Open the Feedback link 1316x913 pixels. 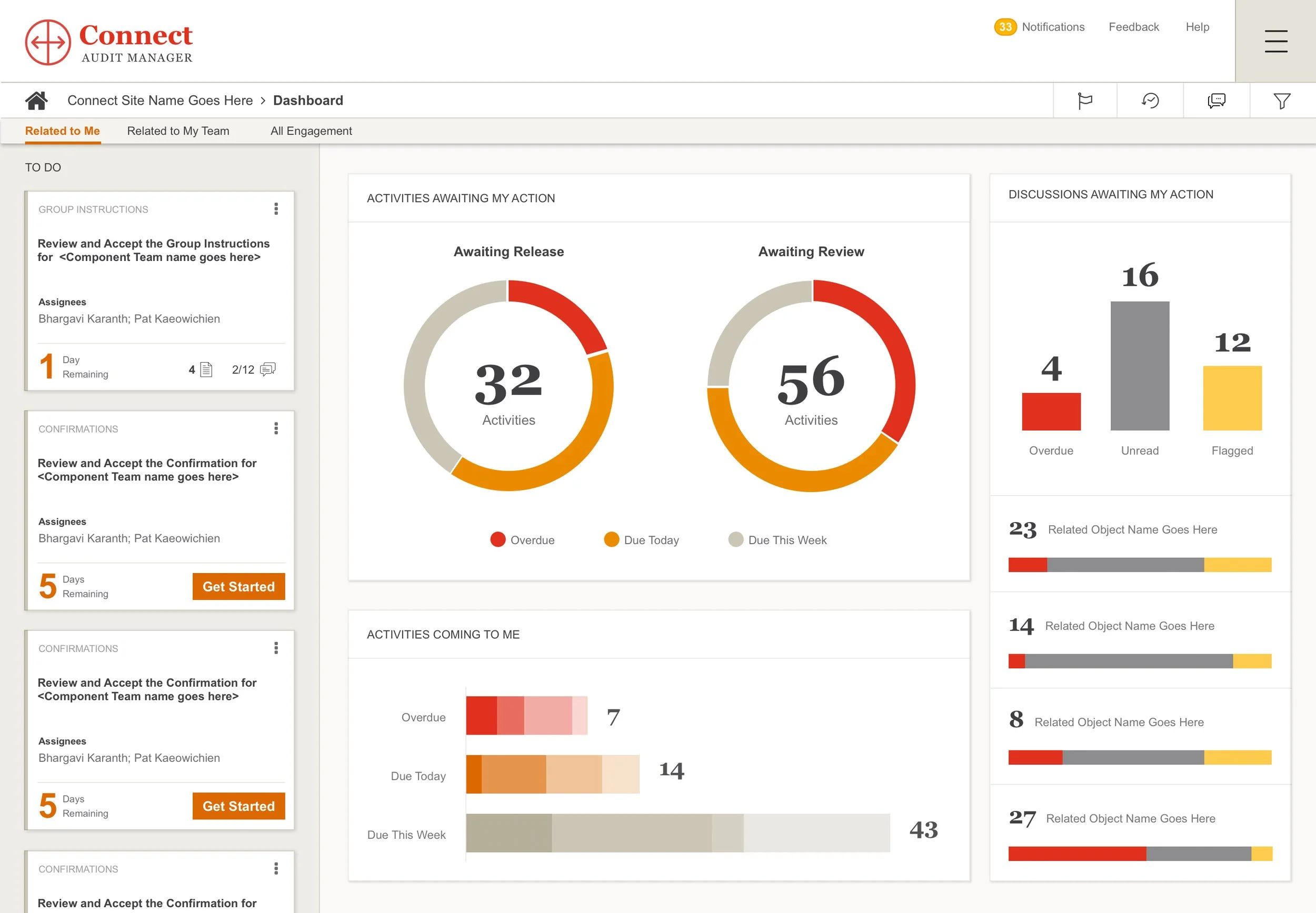[x=1133, y=27]
